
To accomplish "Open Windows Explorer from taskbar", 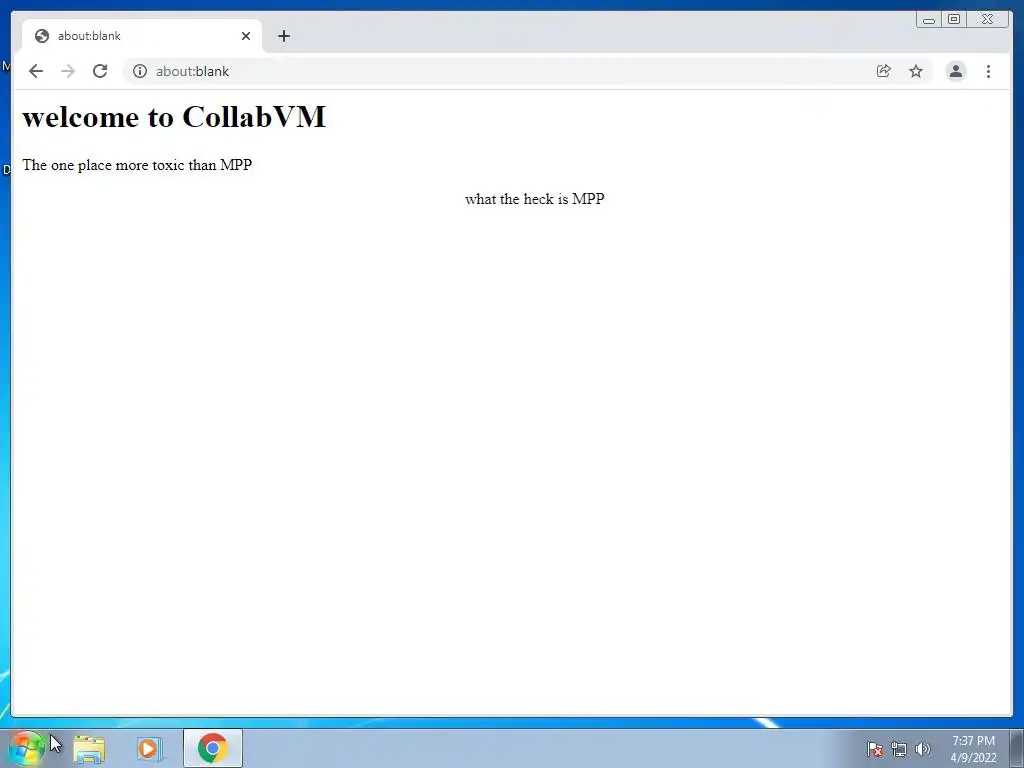I will click(89, 748).
